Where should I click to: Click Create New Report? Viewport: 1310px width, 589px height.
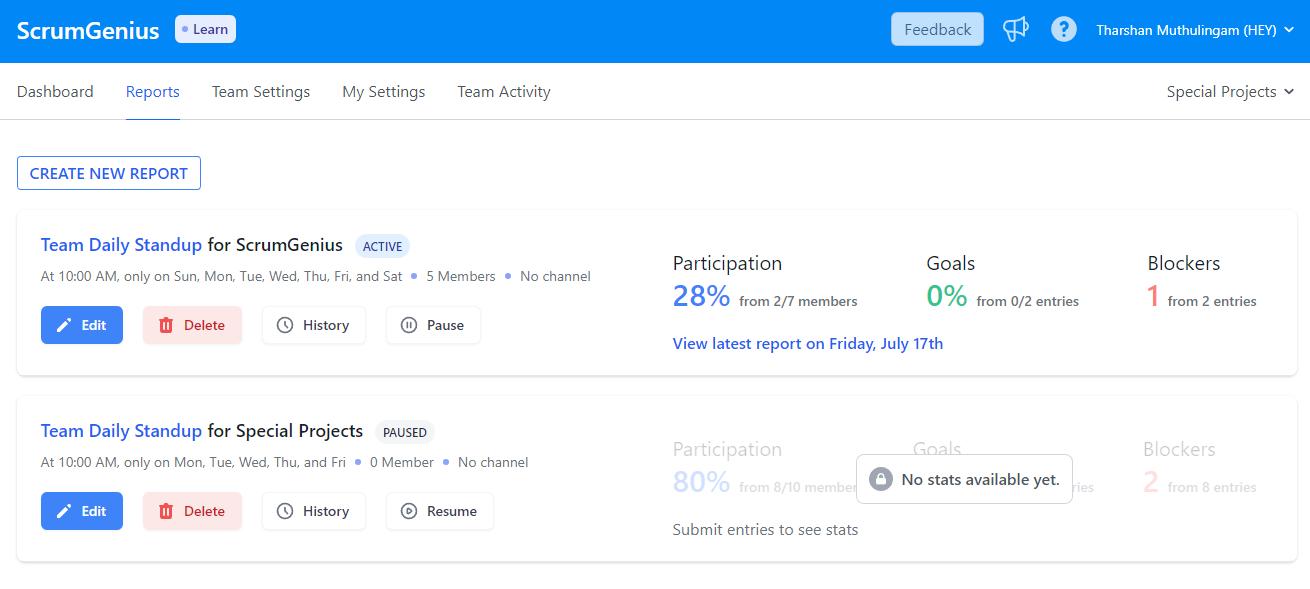(x=109, y=173)
